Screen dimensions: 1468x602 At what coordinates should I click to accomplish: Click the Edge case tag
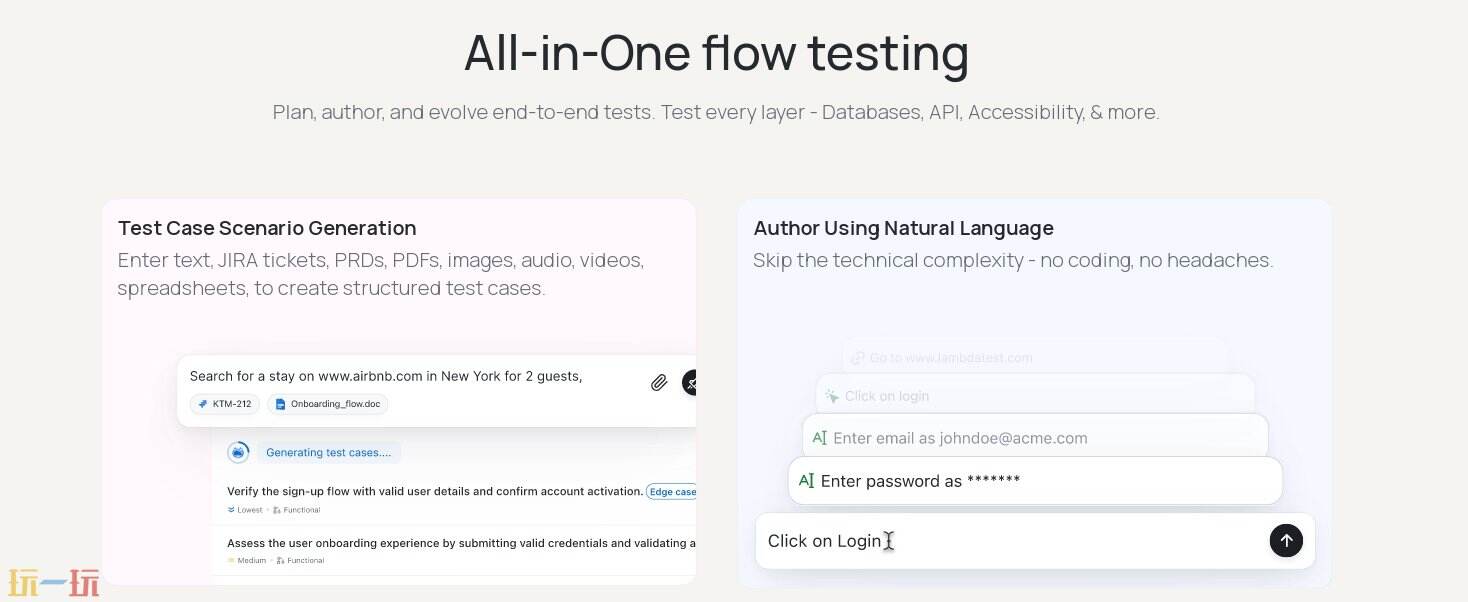[671, 491]
